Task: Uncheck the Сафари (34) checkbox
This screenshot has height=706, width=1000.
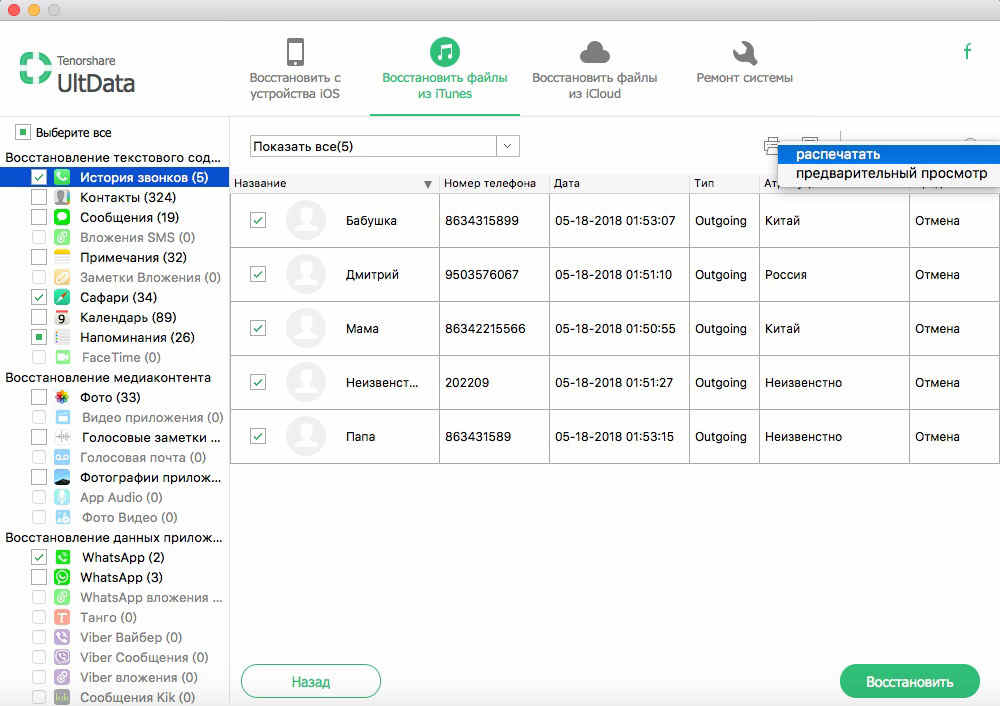Action: coord(39,297)
